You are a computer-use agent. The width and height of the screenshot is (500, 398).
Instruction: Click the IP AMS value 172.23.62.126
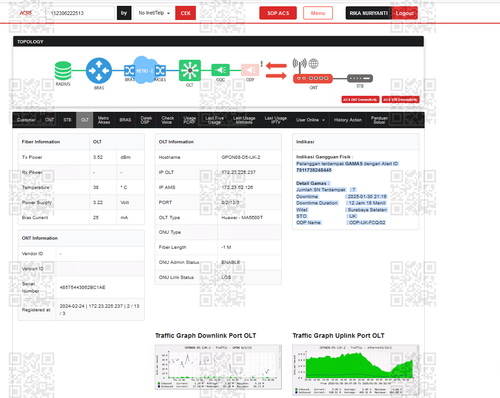click(x=237, y=187)
